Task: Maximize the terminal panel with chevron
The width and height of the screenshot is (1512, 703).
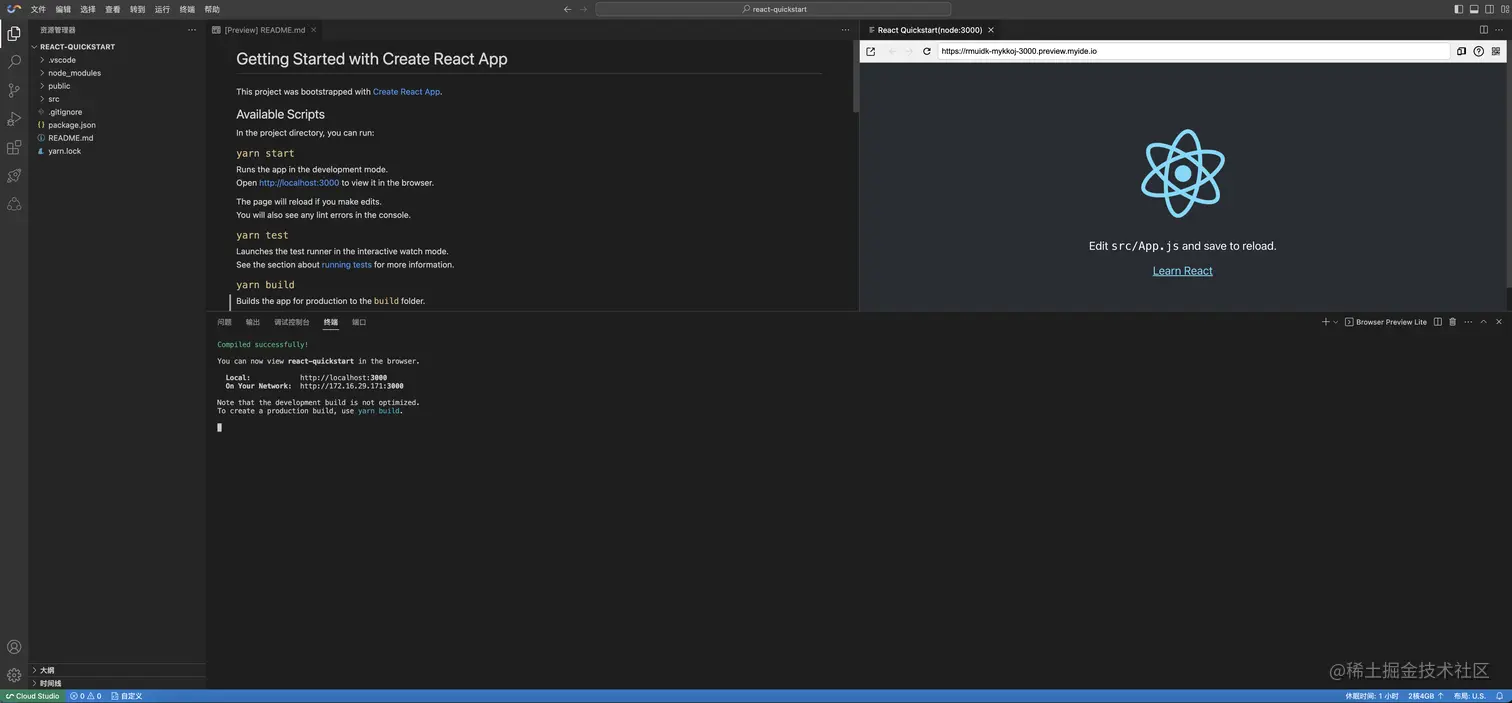Action: tap(1484, 322)
